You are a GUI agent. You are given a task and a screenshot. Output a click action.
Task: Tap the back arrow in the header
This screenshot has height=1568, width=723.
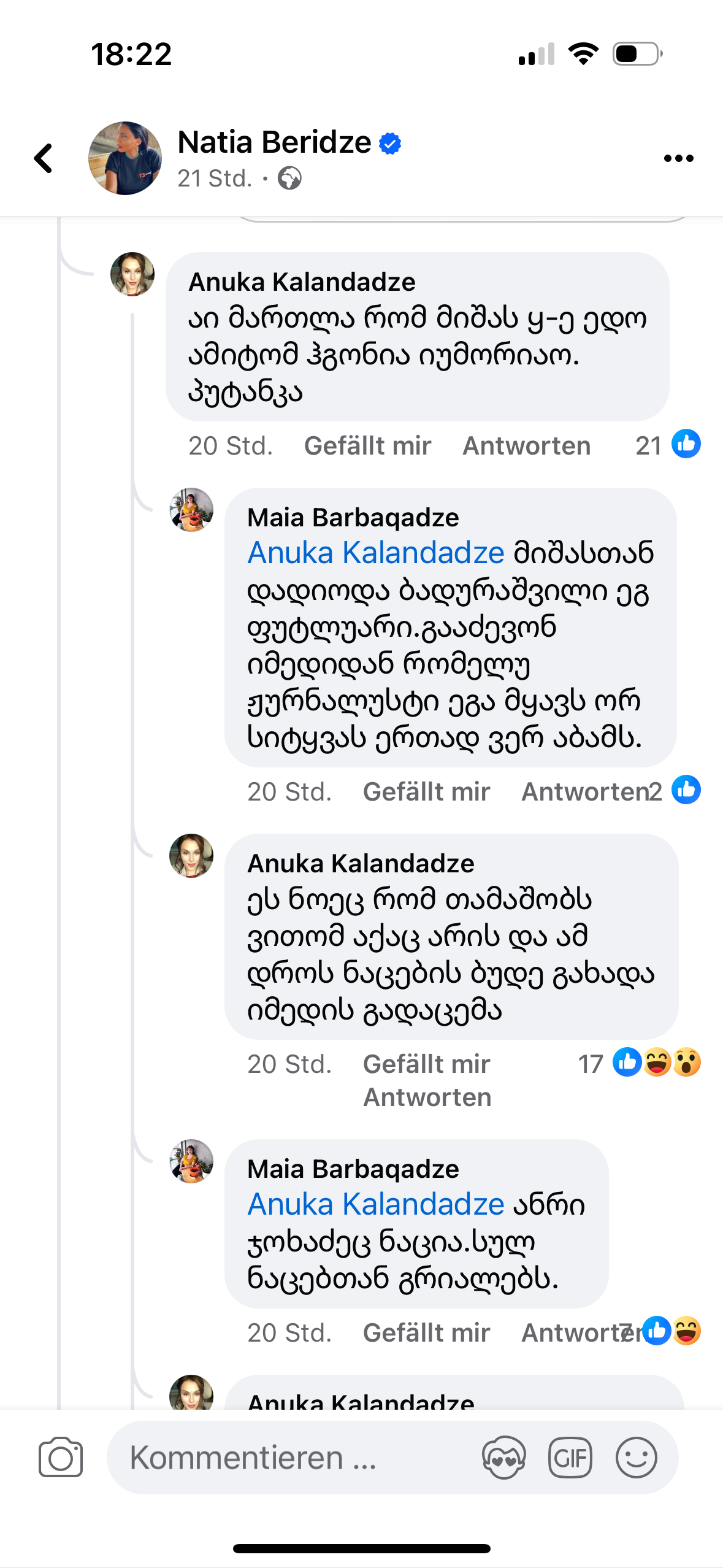pyautogui.click(x=44, y=158)
